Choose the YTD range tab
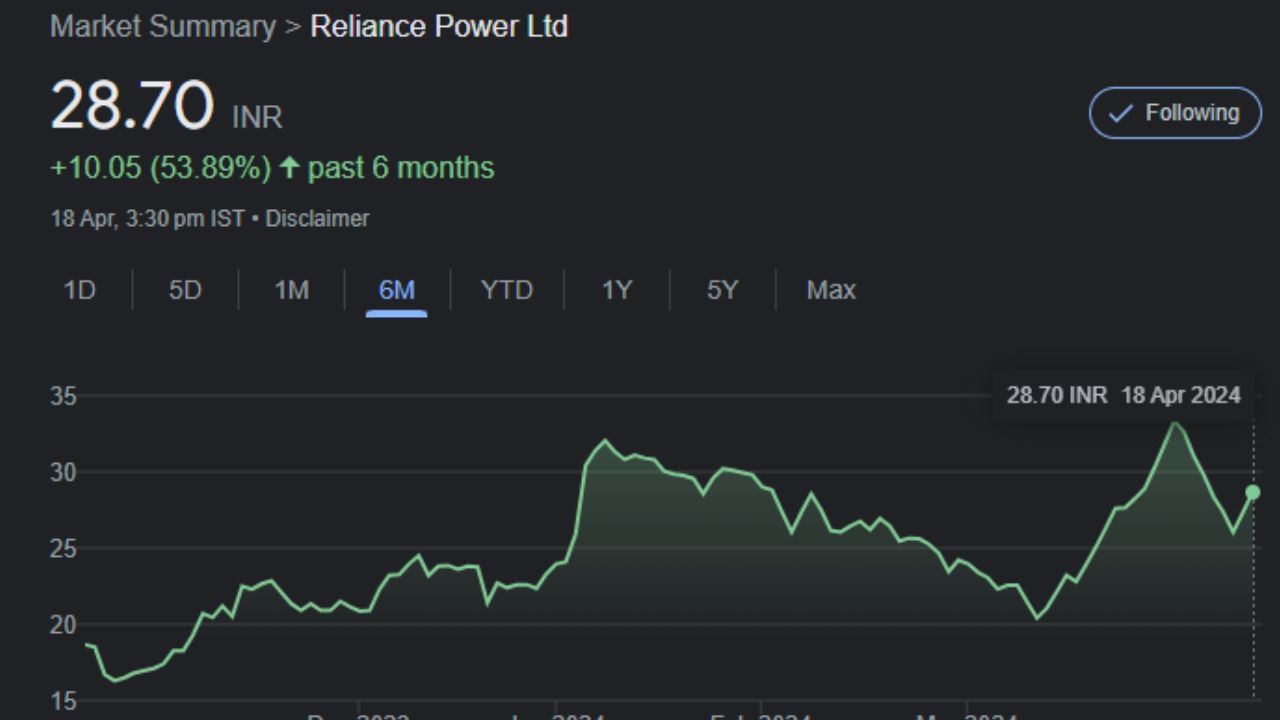The width and height of the screenshot is (1280, 720). [507, 290]
